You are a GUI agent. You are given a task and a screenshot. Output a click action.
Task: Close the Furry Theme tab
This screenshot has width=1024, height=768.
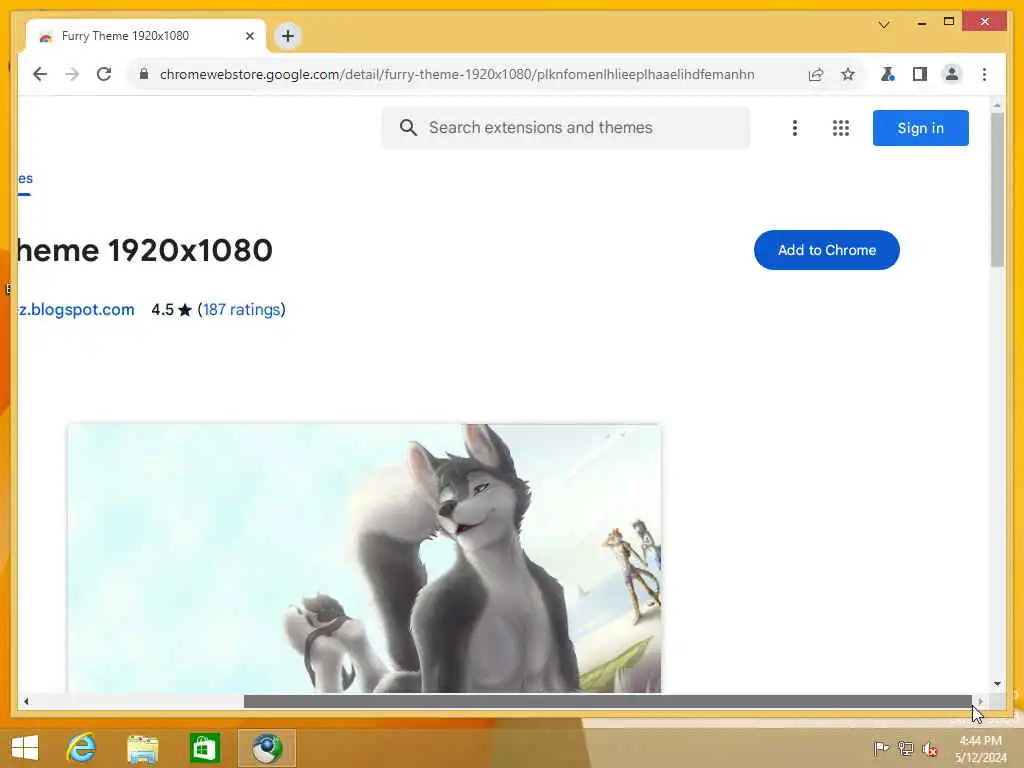[x=249, y=36]
